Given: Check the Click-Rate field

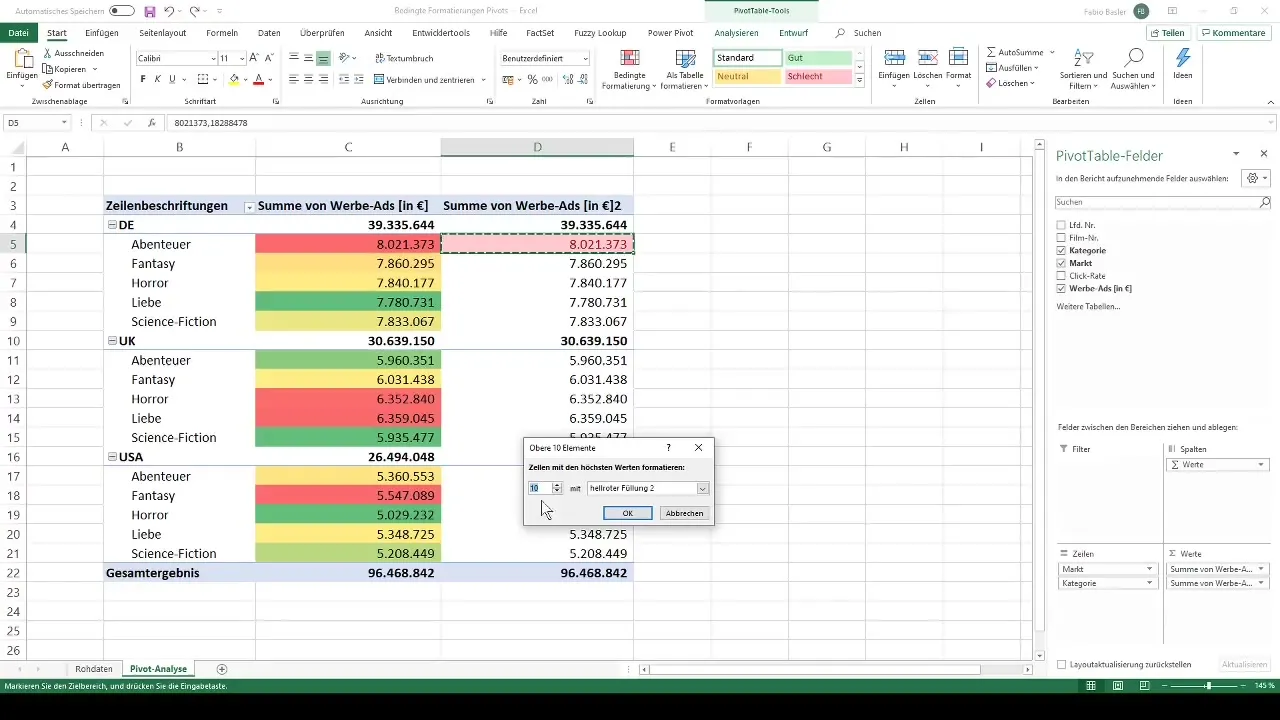Looking at the screenshot, I should [x=1061, y=275].
